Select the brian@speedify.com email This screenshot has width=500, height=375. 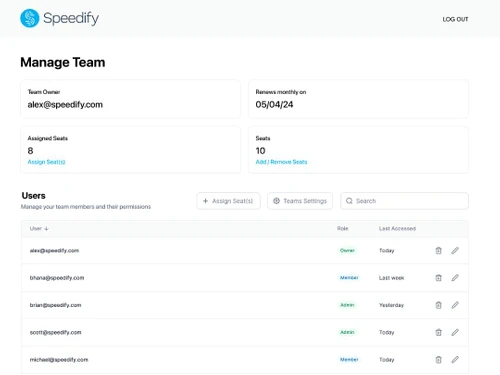(55, 305)
